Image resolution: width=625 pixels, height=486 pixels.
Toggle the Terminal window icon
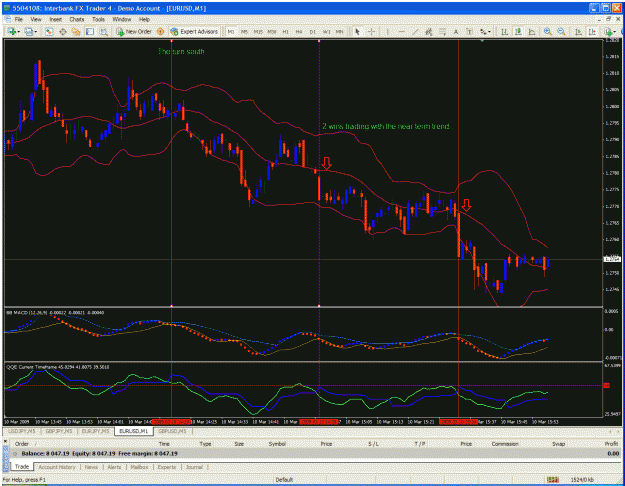point(90,31)
